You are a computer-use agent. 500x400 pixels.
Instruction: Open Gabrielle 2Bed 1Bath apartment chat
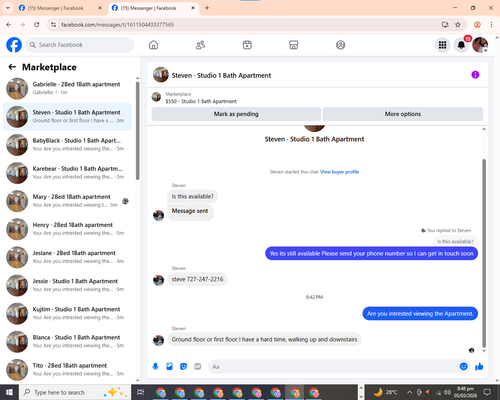tap(67, 88)
